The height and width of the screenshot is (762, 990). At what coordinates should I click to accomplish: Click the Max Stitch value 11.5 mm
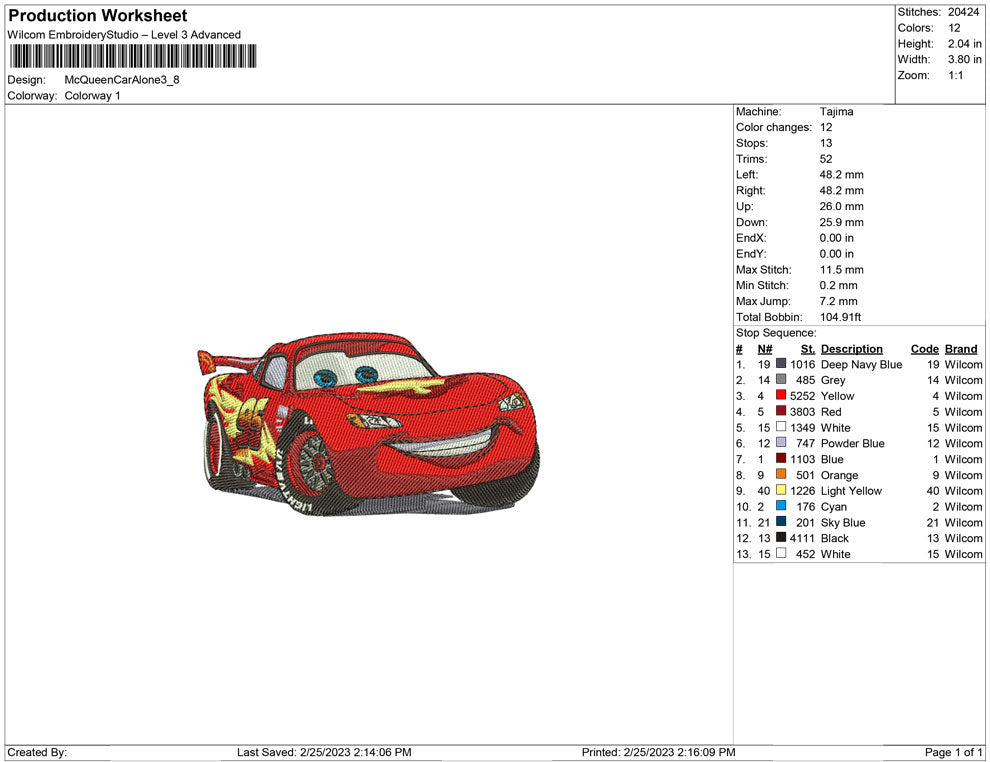coord(842,270)
